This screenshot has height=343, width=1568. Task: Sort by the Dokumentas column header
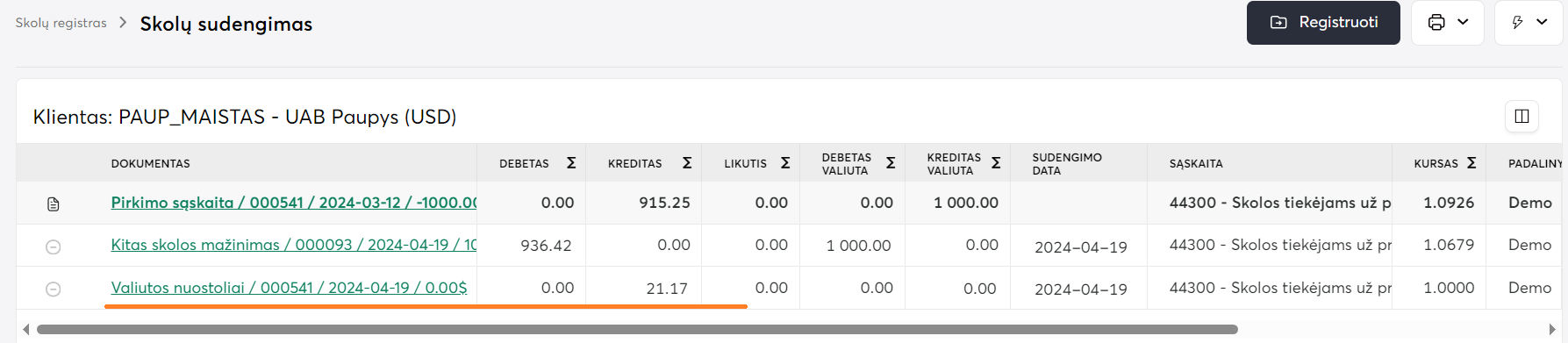click(x=150, y=164)
